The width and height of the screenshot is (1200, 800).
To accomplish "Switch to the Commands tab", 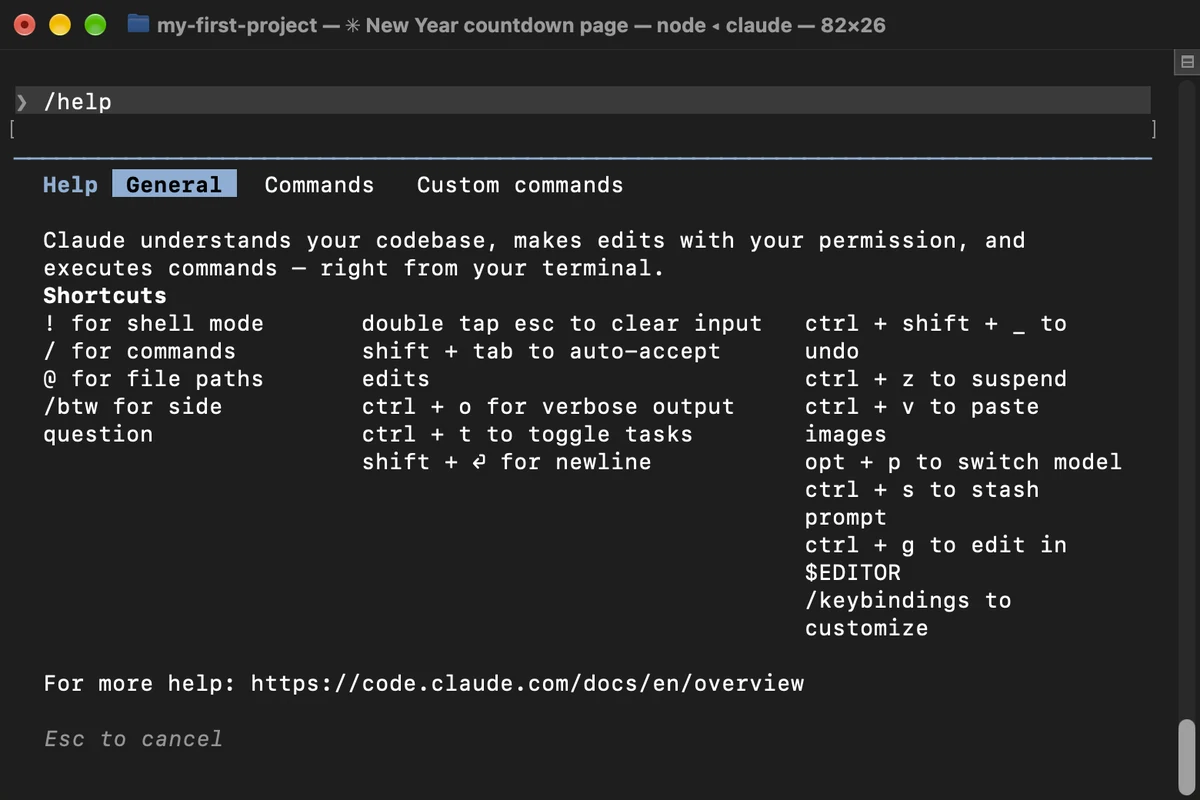I will (319, 185).
